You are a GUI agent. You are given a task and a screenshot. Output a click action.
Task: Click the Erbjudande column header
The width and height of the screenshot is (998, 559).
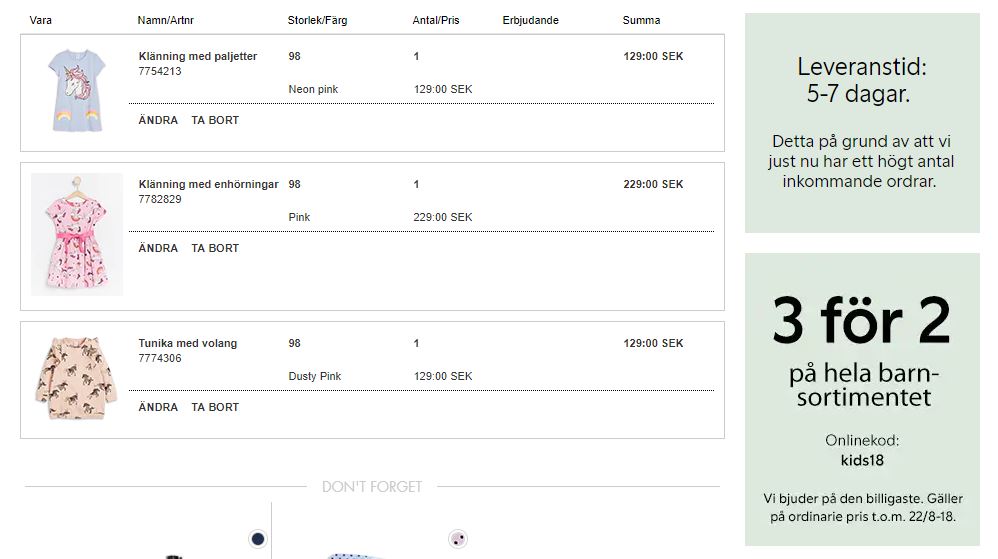click(531, 20)
